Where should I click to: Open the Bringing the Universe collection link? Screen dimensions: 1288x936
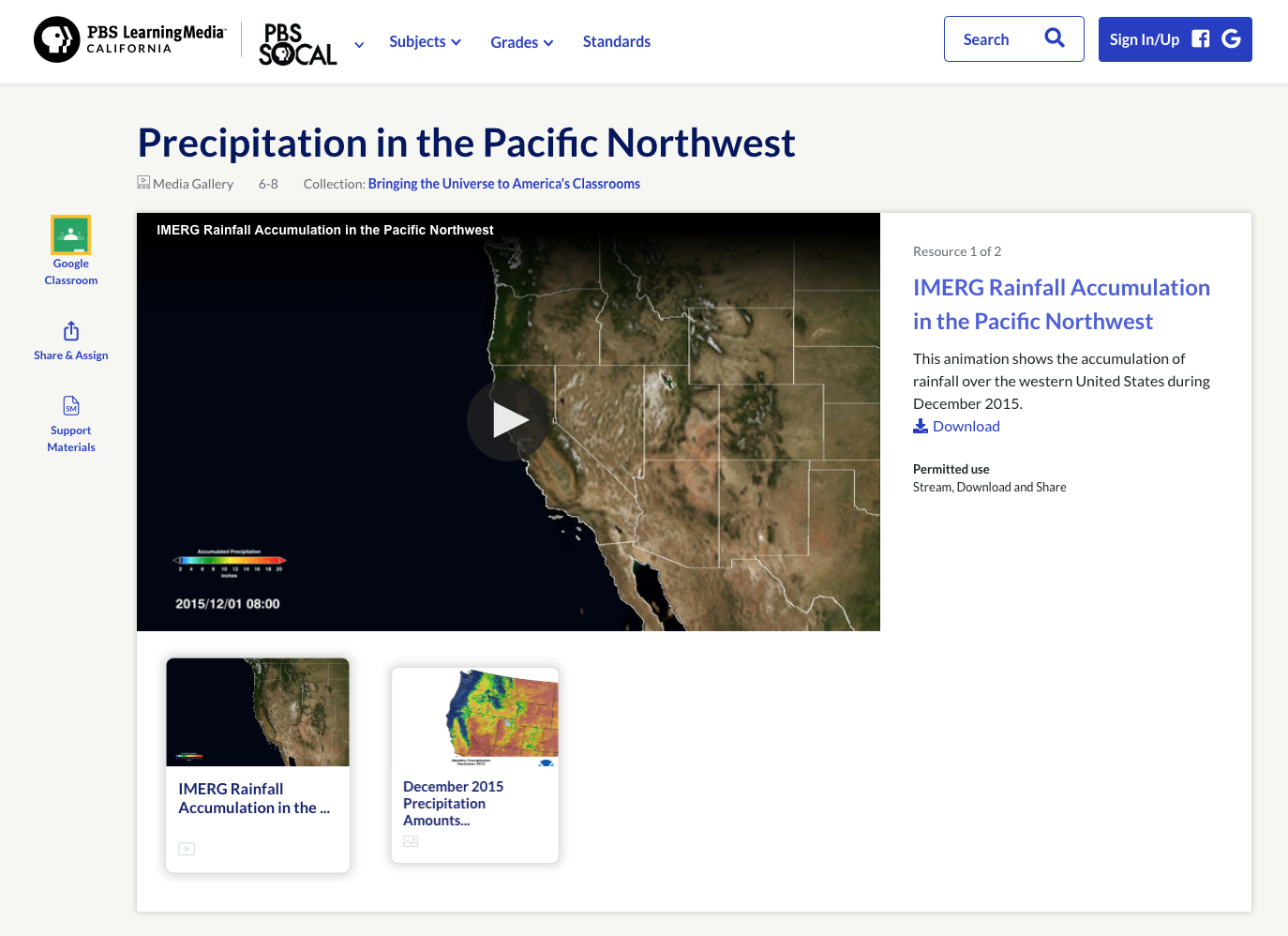click(x=503, y=183)
